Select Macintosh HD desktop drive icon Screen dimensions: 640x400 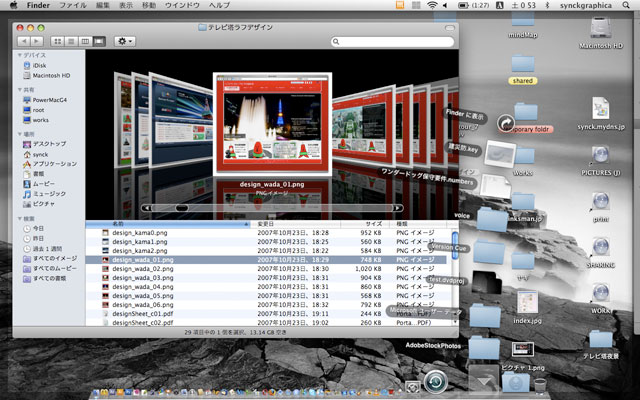click(x=601, y=29)
